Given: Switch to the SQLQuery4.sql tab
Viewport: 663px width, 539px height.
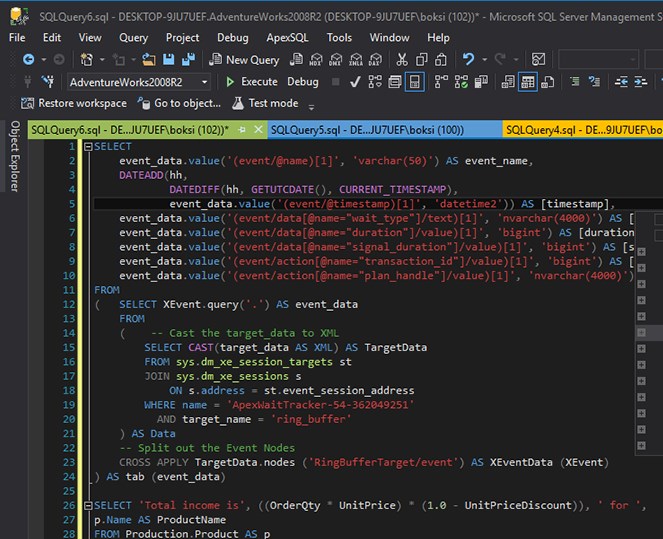Looking at the screenshot, I should (584, 130).
